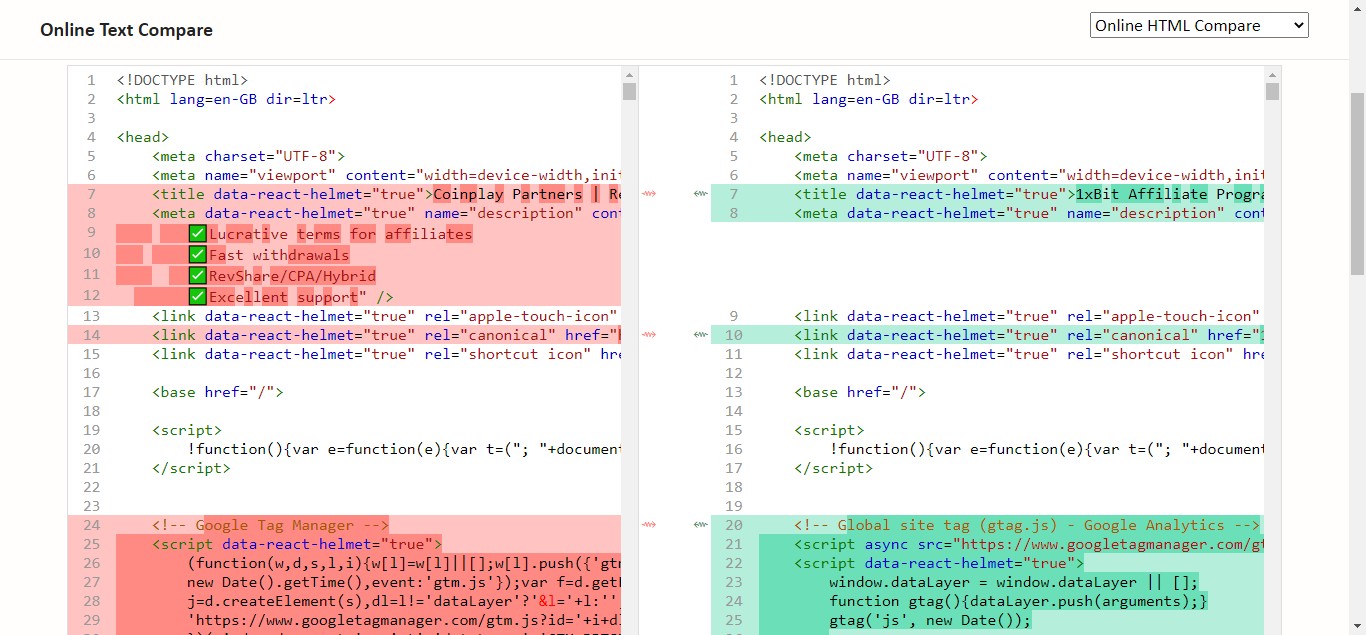The height and width of the screenshot is (635, 1366).
Task: Click the left pane scrollbar thumb
Action: tap(629, 92)
